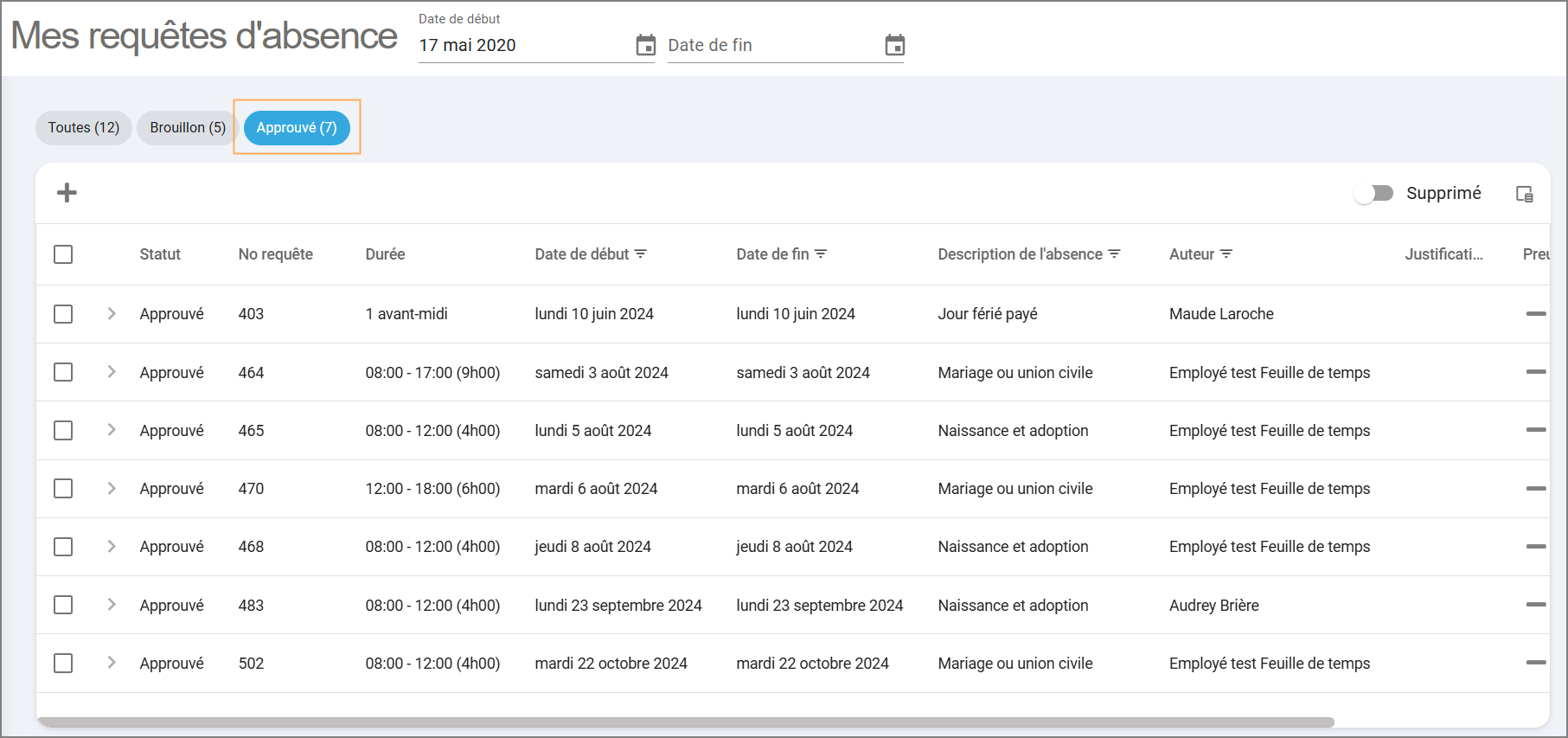1568x738 pixels.
Task: Check the select-all header checkbox
Action: (63, 254)
